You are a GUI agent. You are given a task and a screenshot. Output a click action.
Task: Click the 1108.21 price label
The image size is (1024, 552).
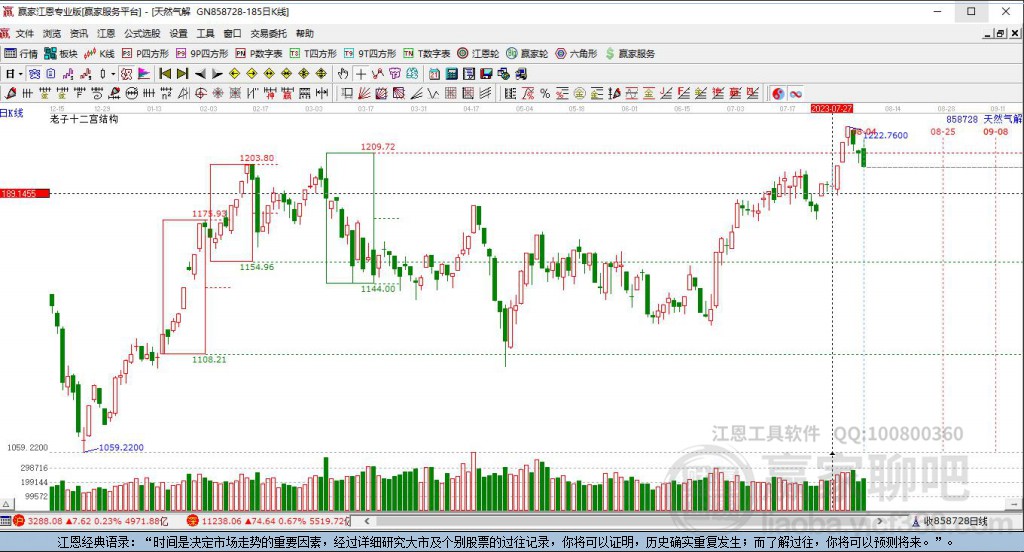(x=209, y=359)
